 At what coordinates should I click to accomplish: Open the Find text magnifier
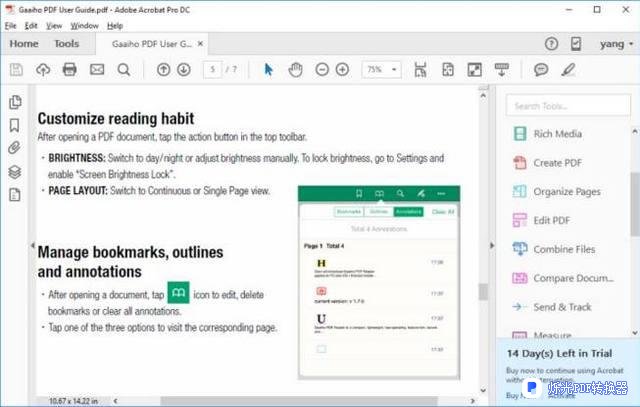coord(124,70)
